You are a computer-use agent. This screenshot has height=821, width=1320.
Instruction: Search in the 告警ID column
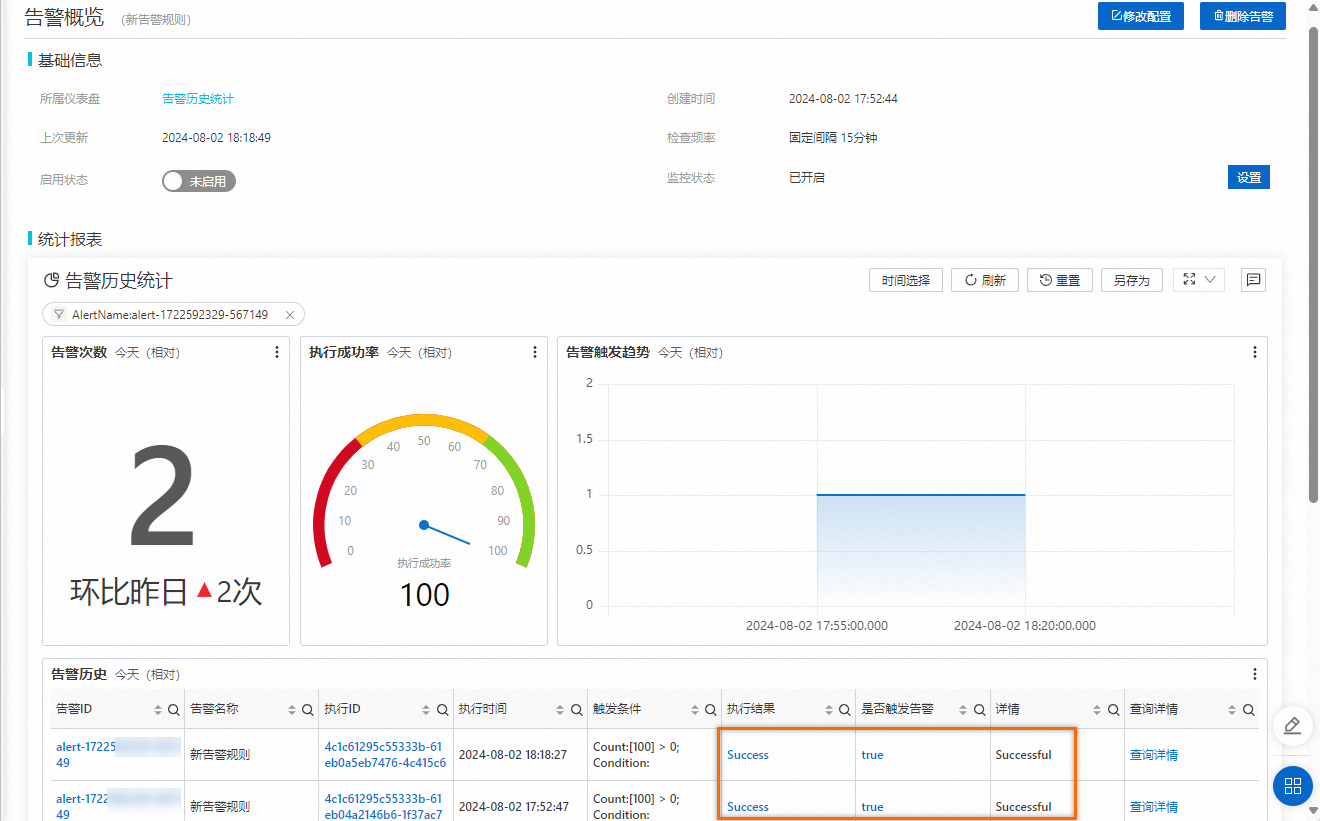pyautogui.click(x=174, y=709)
